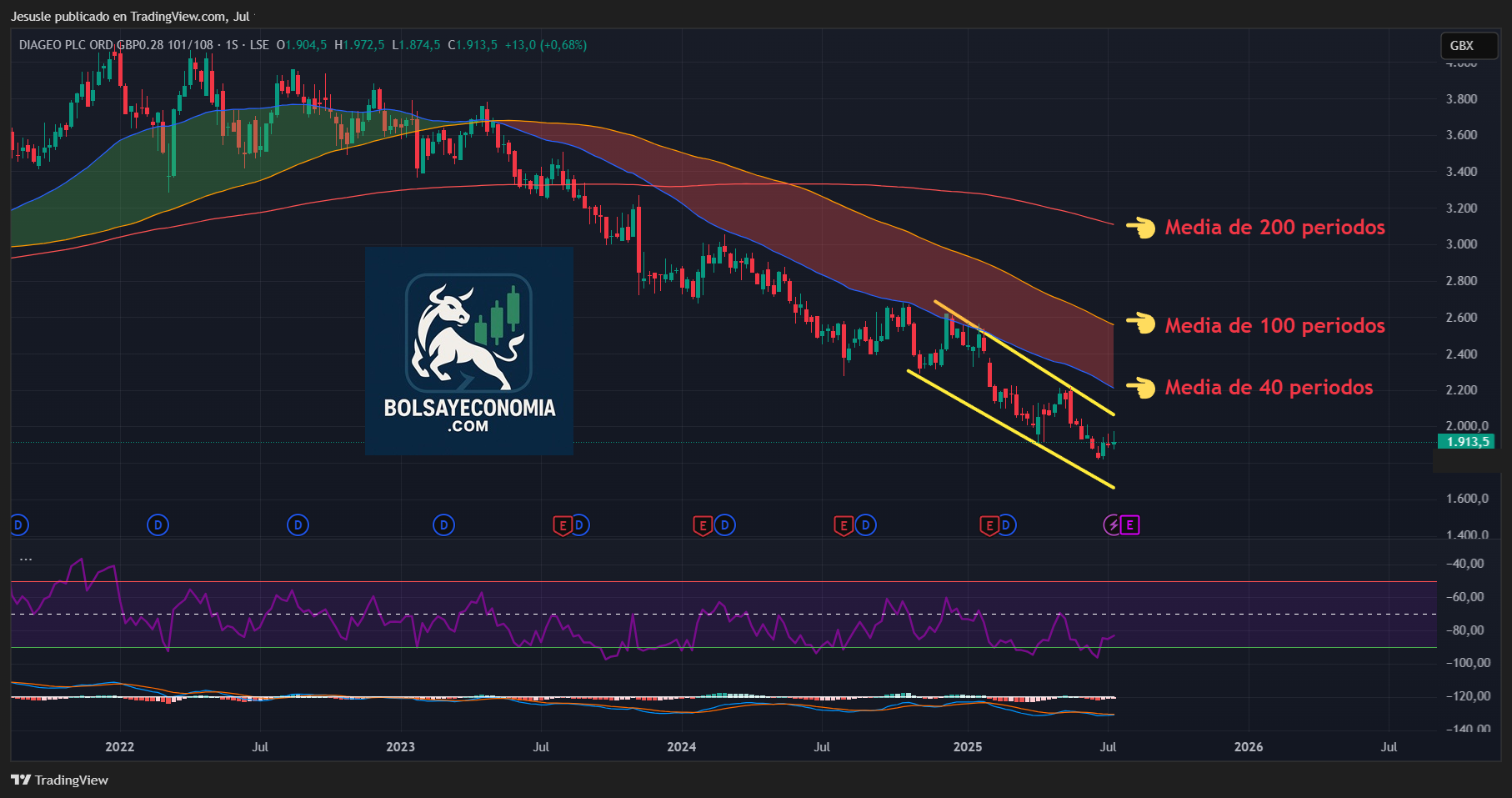The width and height of the screenshot is (1512, 798).
Task: Click the close value C1.913,5
Action: [473, 45]
